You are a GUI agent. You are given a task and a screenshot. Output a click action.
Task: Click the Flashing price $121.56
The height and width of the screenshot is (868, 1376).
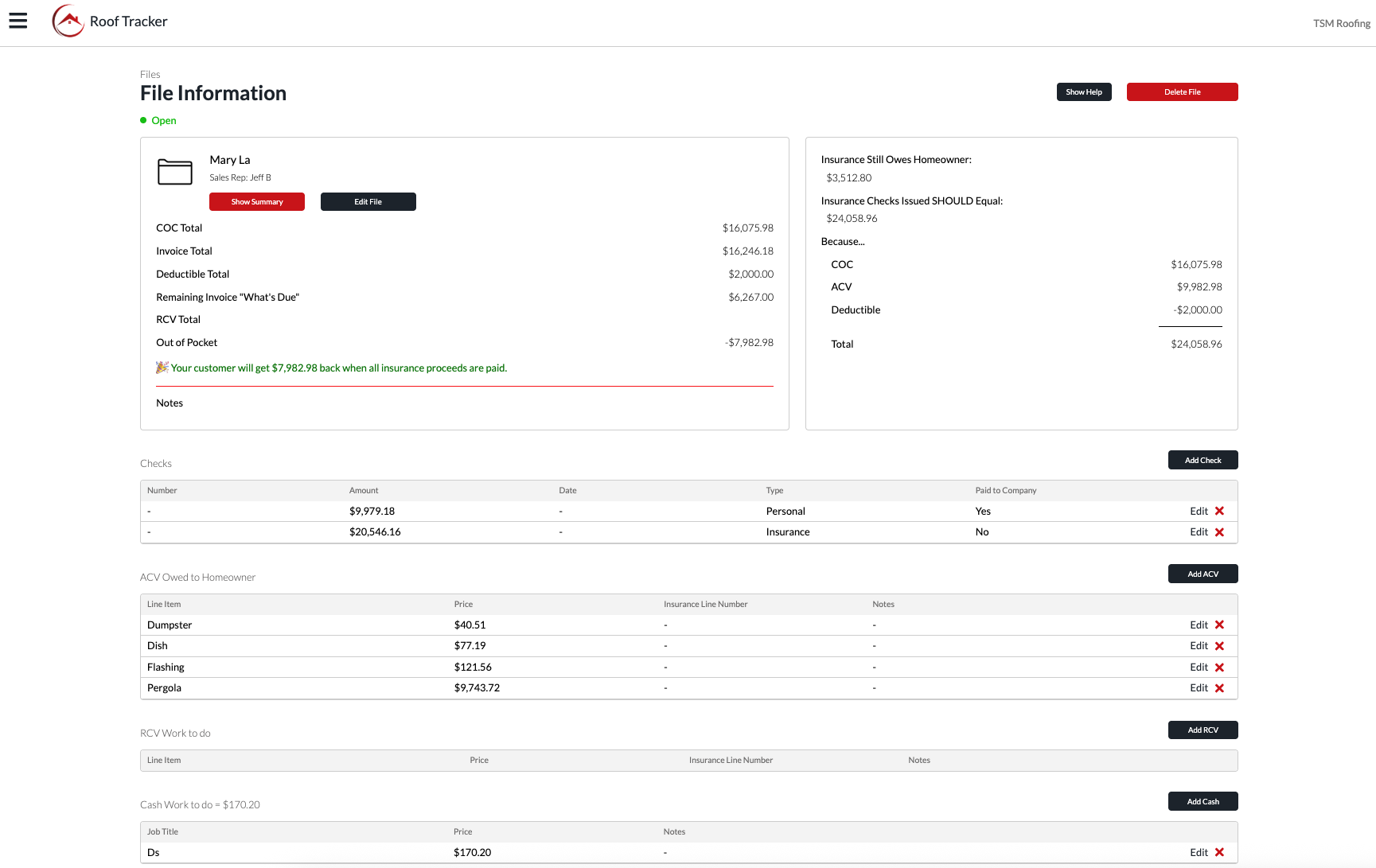pyautogui.click(x=473, y=668)
